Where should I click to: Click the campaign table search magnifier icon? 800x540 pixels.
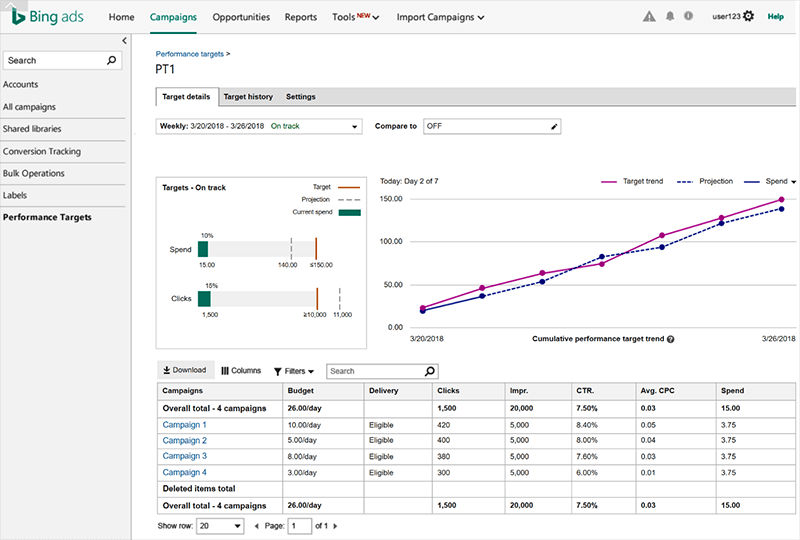pos(430,371)
